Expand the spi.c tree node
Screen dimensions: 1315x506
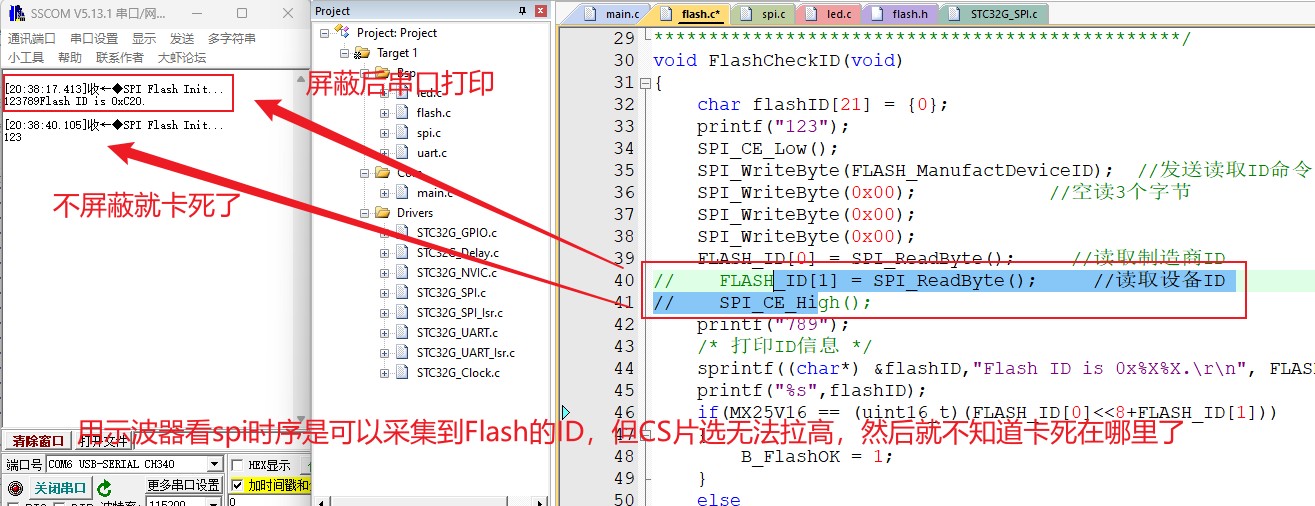[x=385, y=133]
